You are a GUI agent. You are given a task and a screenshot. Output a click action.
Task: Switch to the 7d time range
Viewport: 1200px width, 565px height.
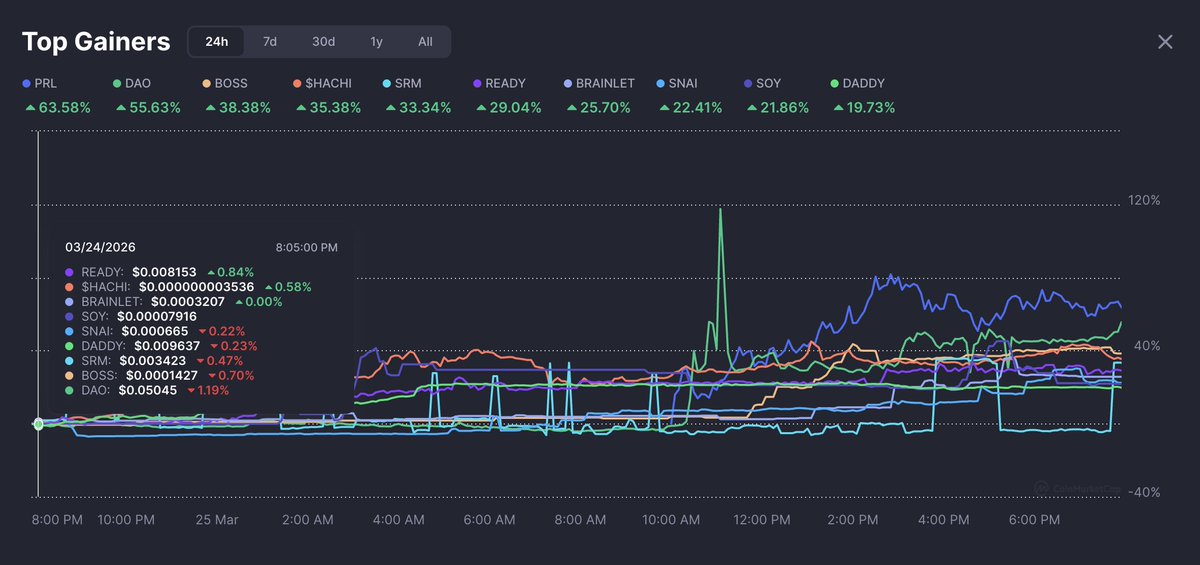pos(270,42)
